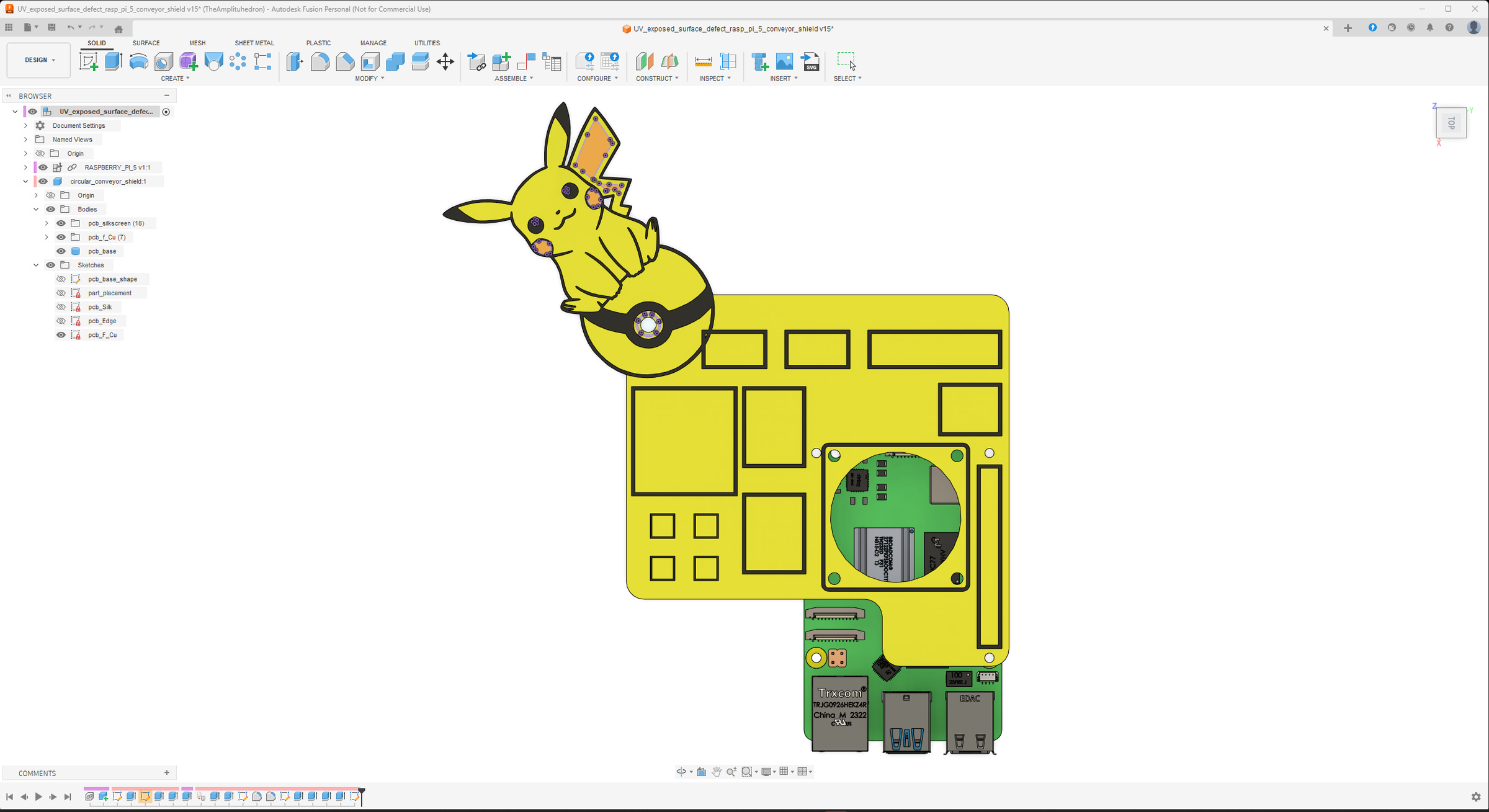
Task: Click the Home view icon
Action: pyautogui.click(x=118, y=29)
